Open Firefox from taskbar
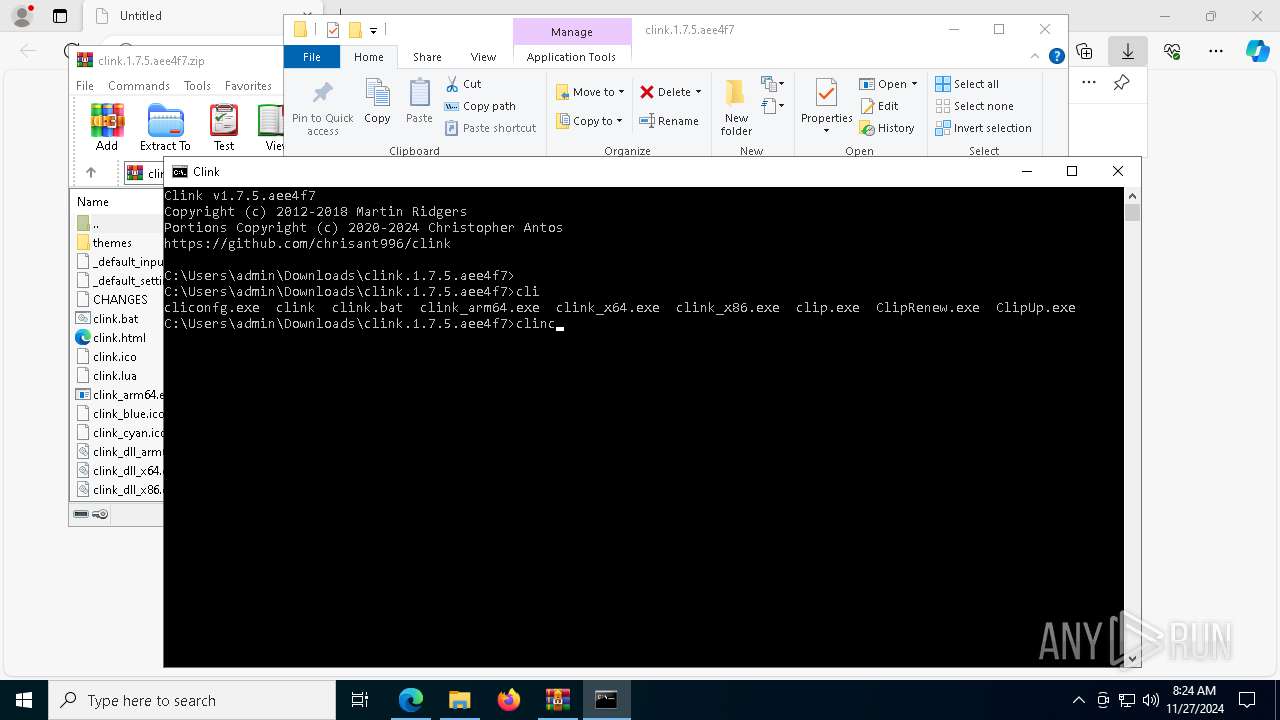The width and height of the screenshot is (1280, 720). pyautogui.click(x=509, y=700)
